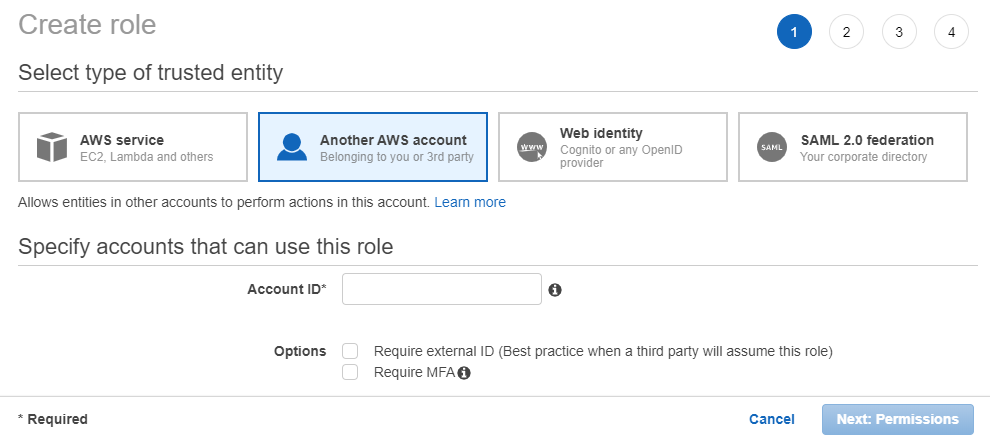Viewport: 990px width, 447px height.
Task: Click the Web identity www globe icon
Action: pos(532,147)
